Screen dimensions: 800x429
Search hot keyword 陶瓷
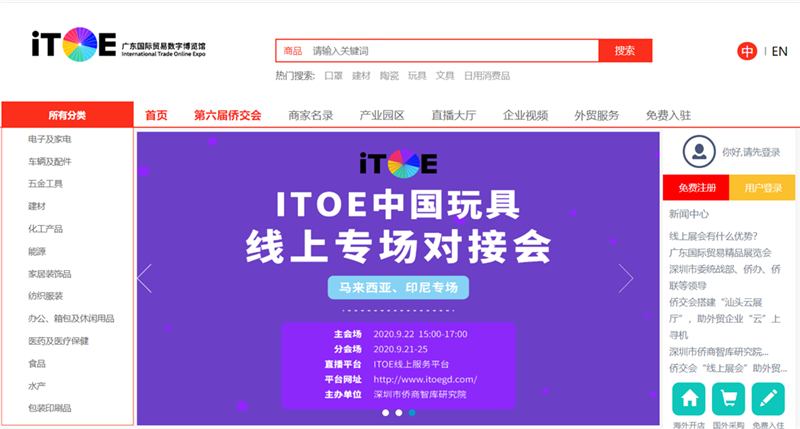click(x=389, y=76)
